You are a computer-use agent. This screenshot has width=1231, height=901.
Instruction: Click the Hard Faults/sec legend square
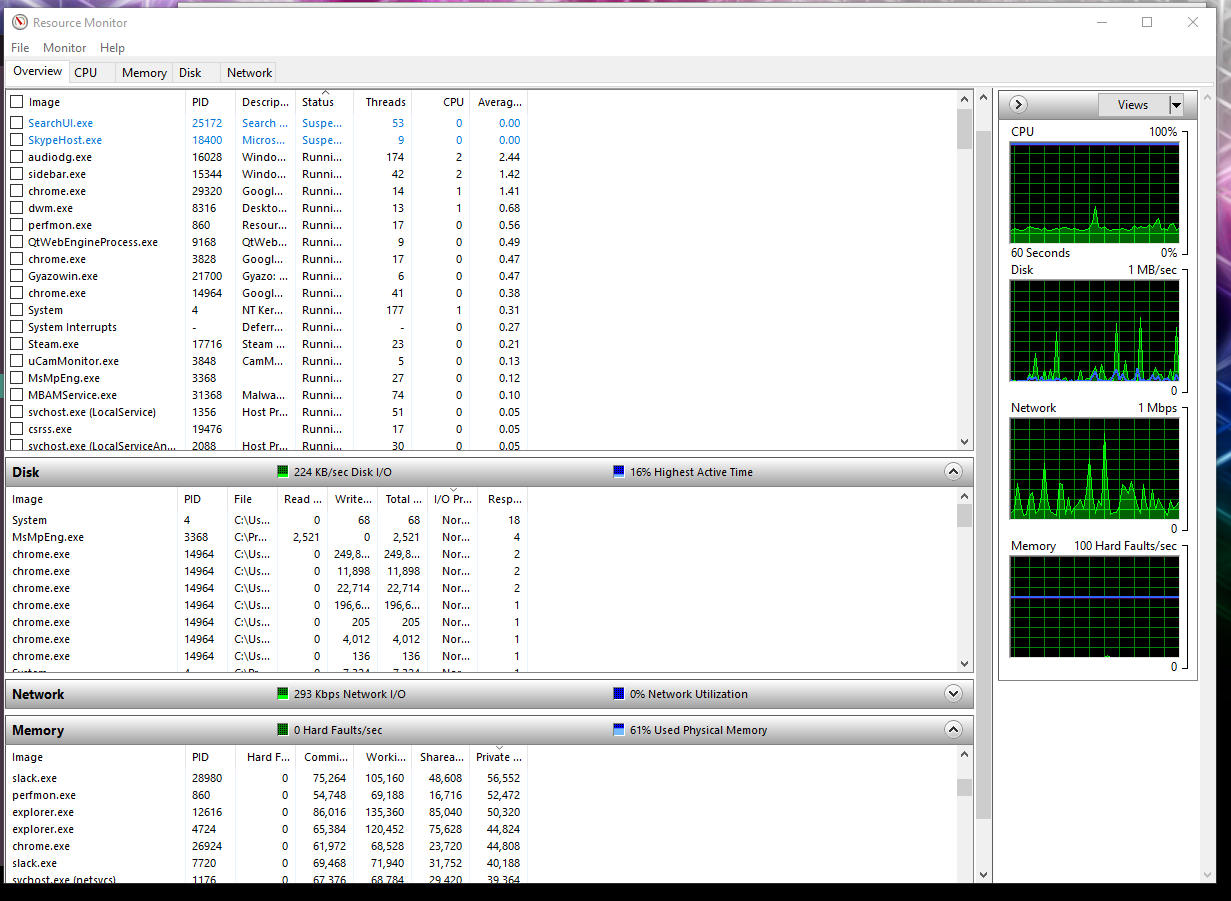[x=282, y=730]
